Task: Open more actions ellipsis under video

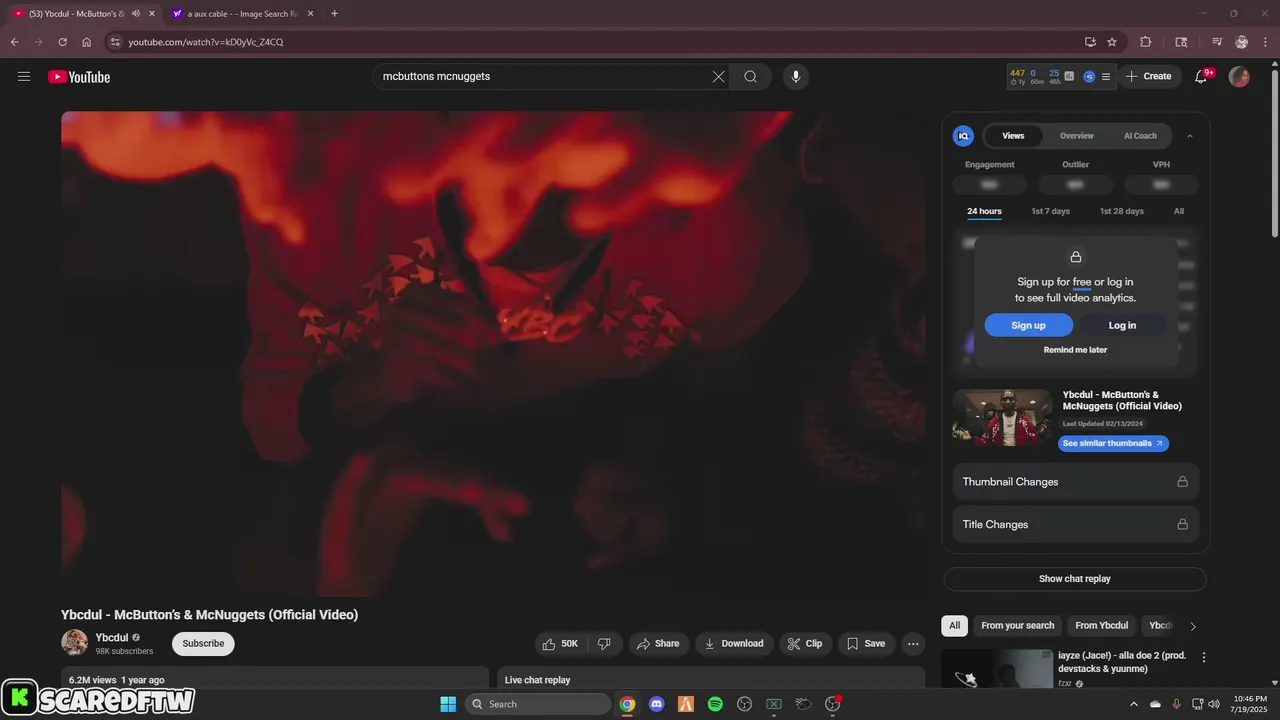Action: click(913, 644)
